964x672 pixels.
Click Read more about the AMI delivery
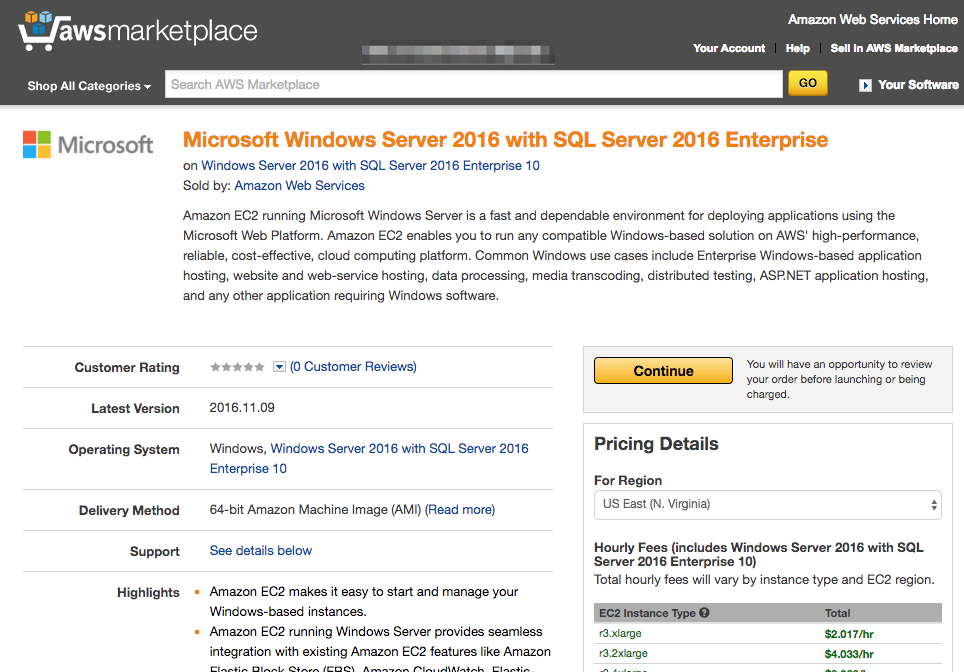pyautogui.click(x=459, y=509)
